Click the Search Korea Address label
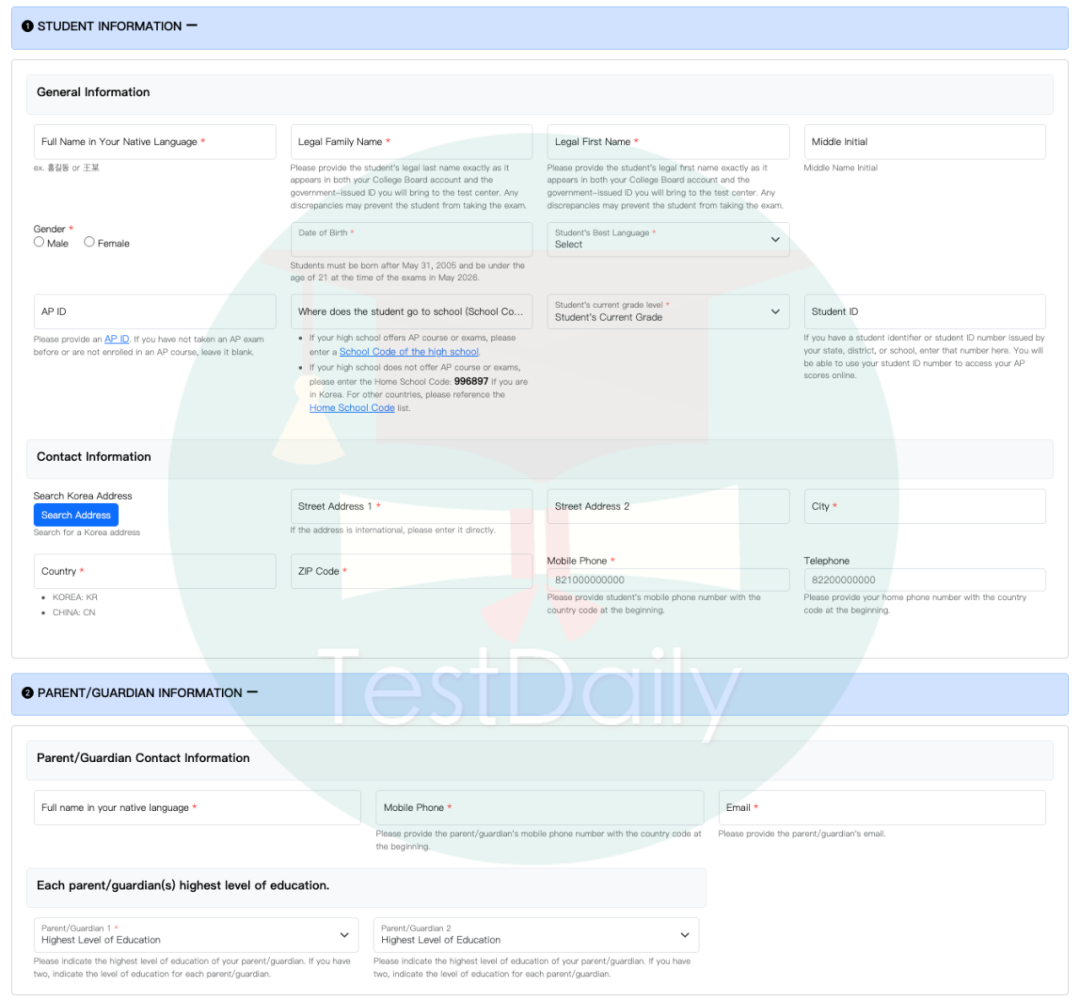This screenshot has height=1000, width=1080. click(83, 496)
